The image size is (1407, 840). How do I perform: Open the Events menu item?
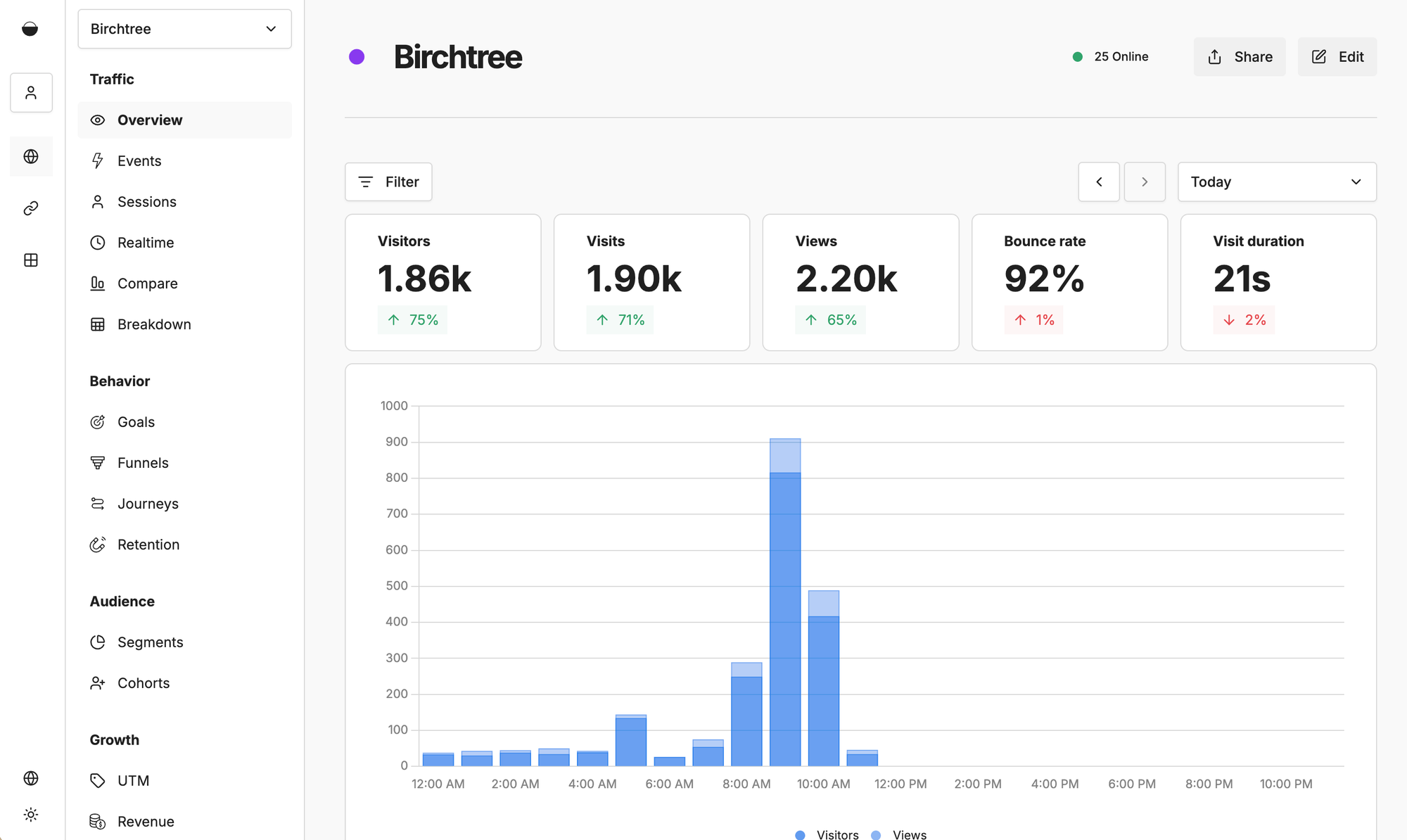point(139,161)
